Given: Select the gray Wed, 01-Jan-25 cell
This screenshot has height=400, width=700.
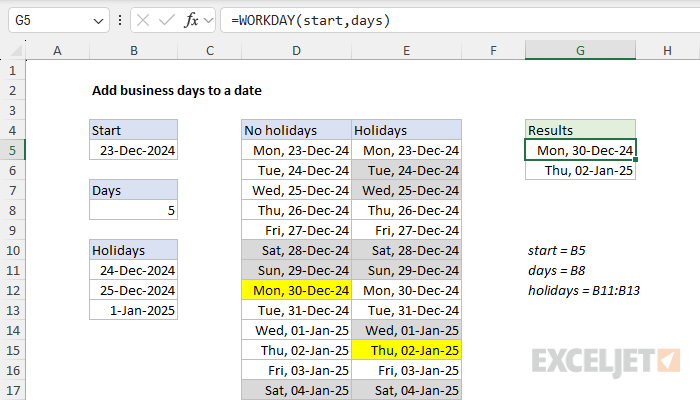Looking at the screenshot, I should 406,330.
